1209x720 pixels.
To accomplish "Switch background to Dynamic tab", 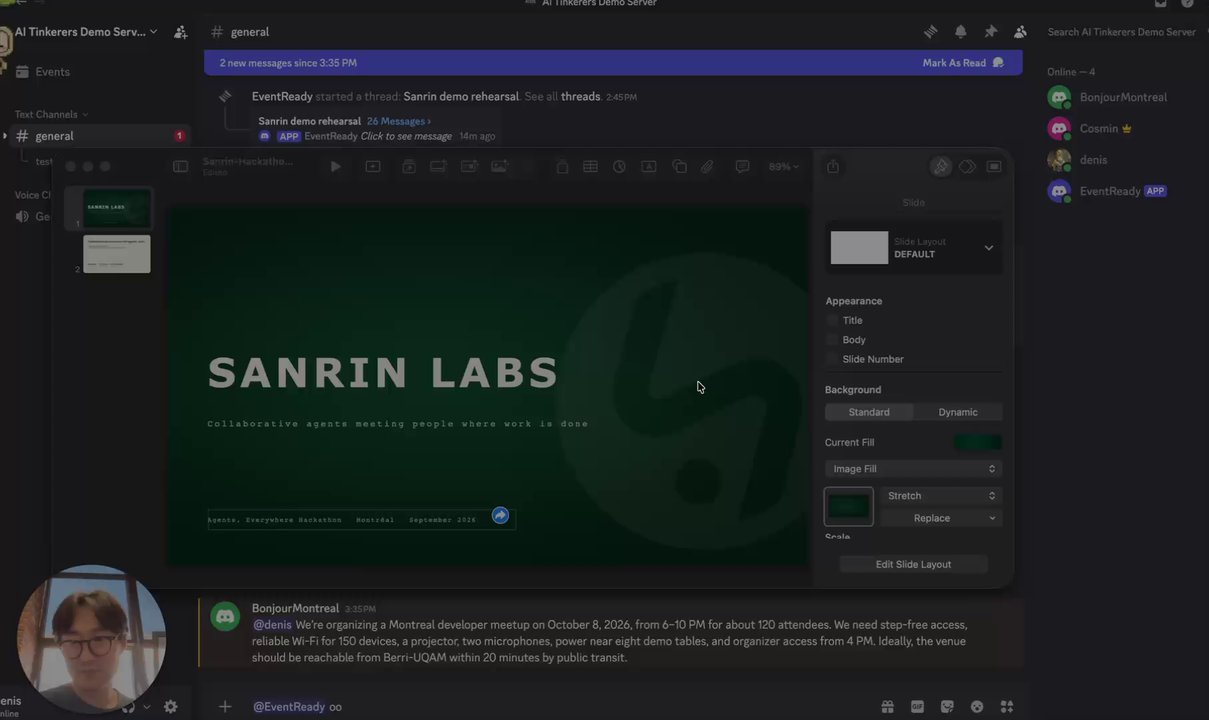I will point(958,412).
